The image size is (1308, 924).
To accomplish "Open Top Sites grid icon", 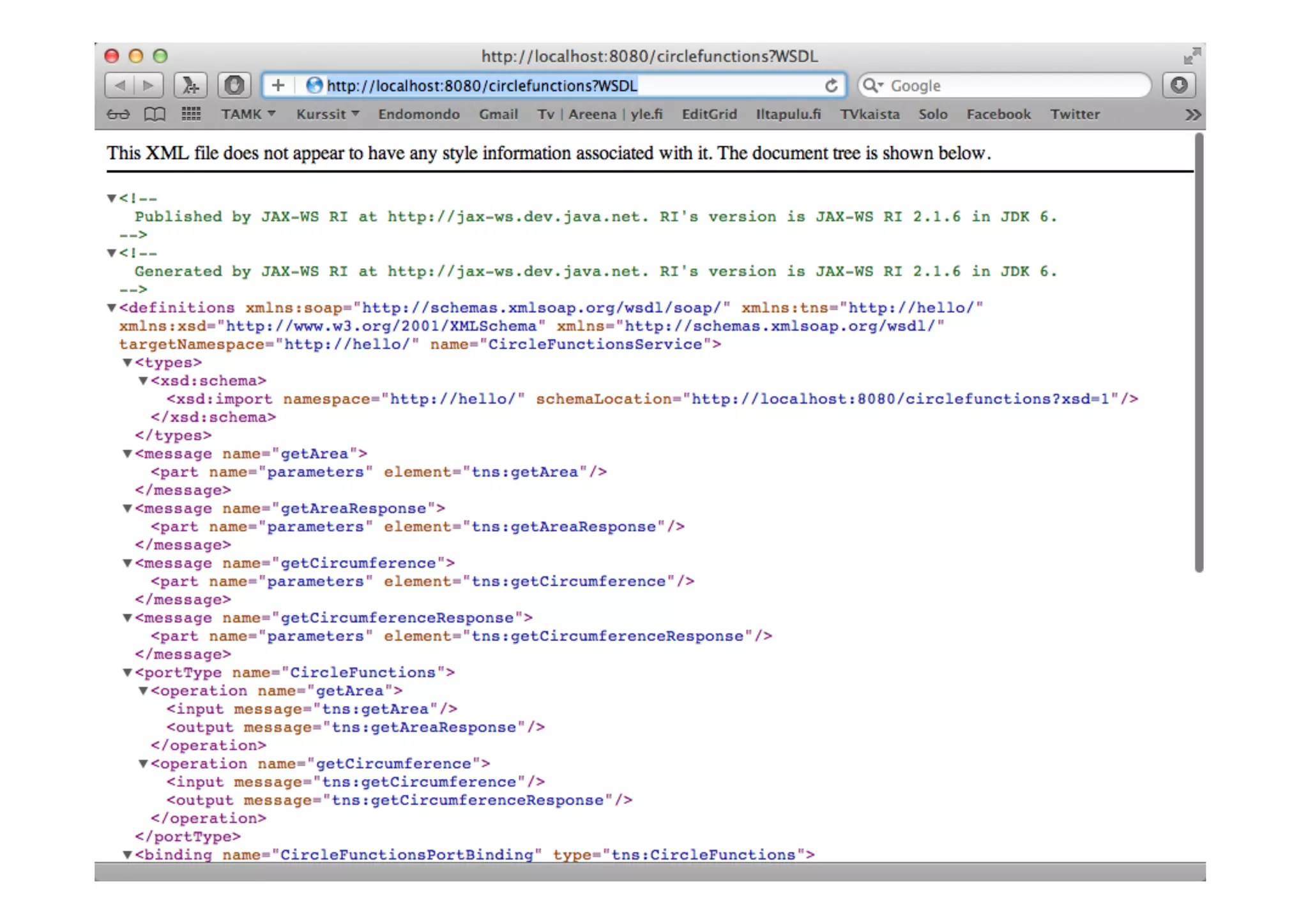I will pos(191,114).
